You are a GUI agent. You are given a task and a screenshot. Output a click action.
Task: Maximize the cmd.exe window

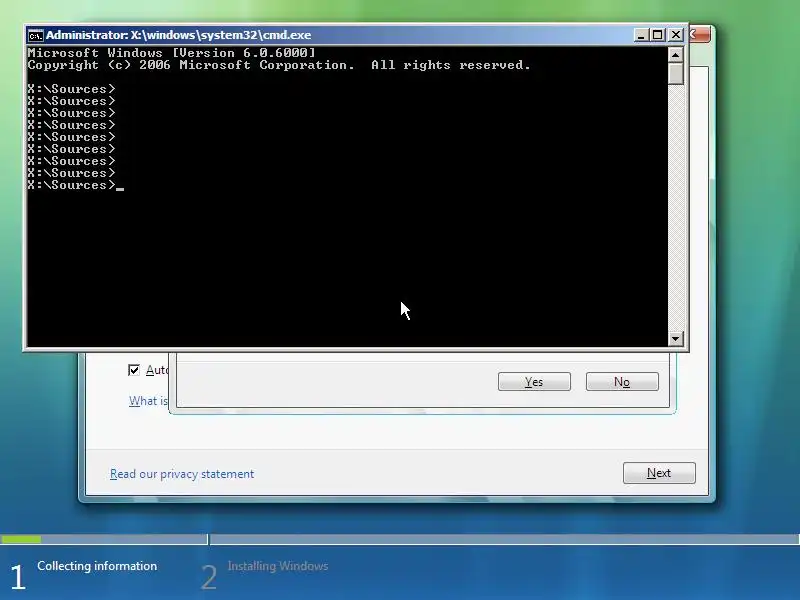658,35
